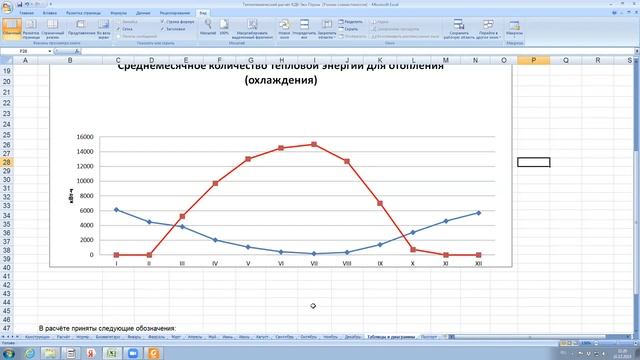This screenshot has width=640, height=360.
Task: Click Разделить (Split) window command
Action: (x=350, y=22)
